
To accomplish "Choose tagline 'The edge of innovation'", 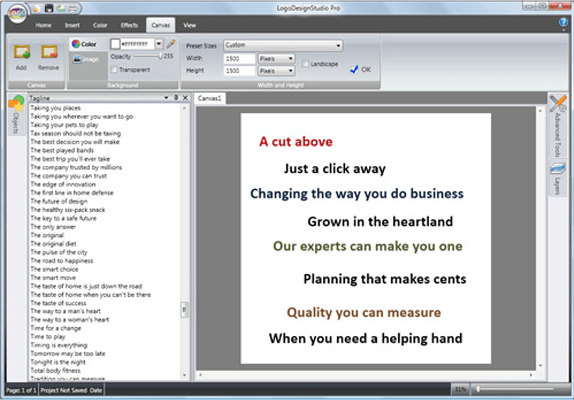I will [x=63, y=184].
